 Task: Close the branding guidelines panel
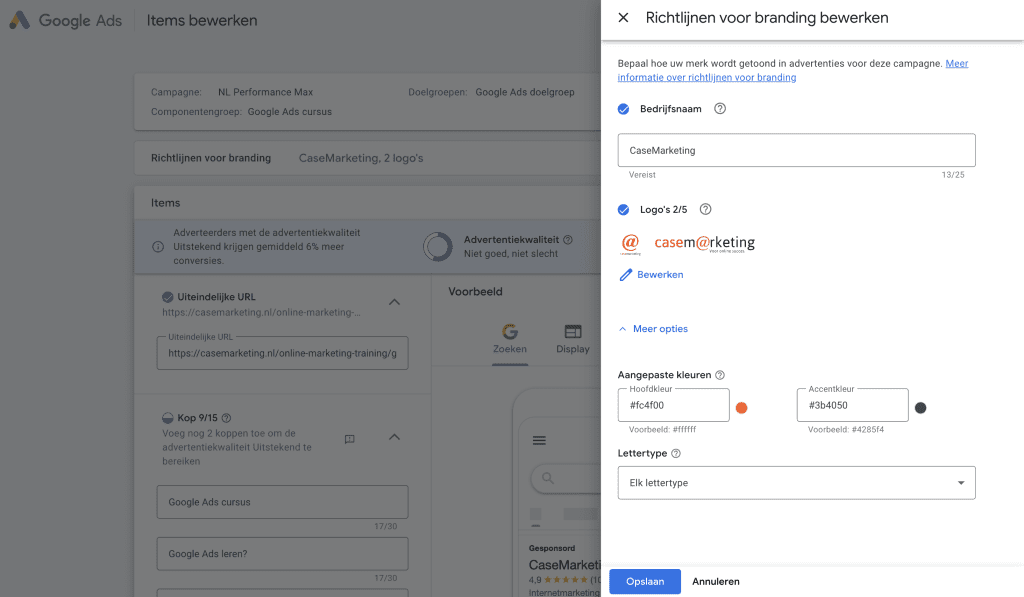pos(623,18)
